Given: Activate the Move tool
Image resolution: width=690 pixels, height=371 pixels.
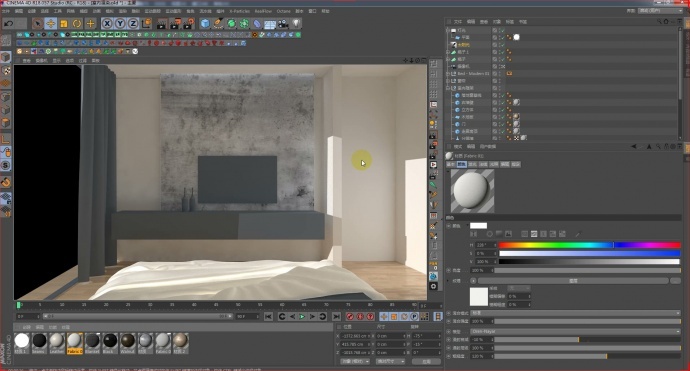Looking at the screenshot, I should tap(51, 23).
